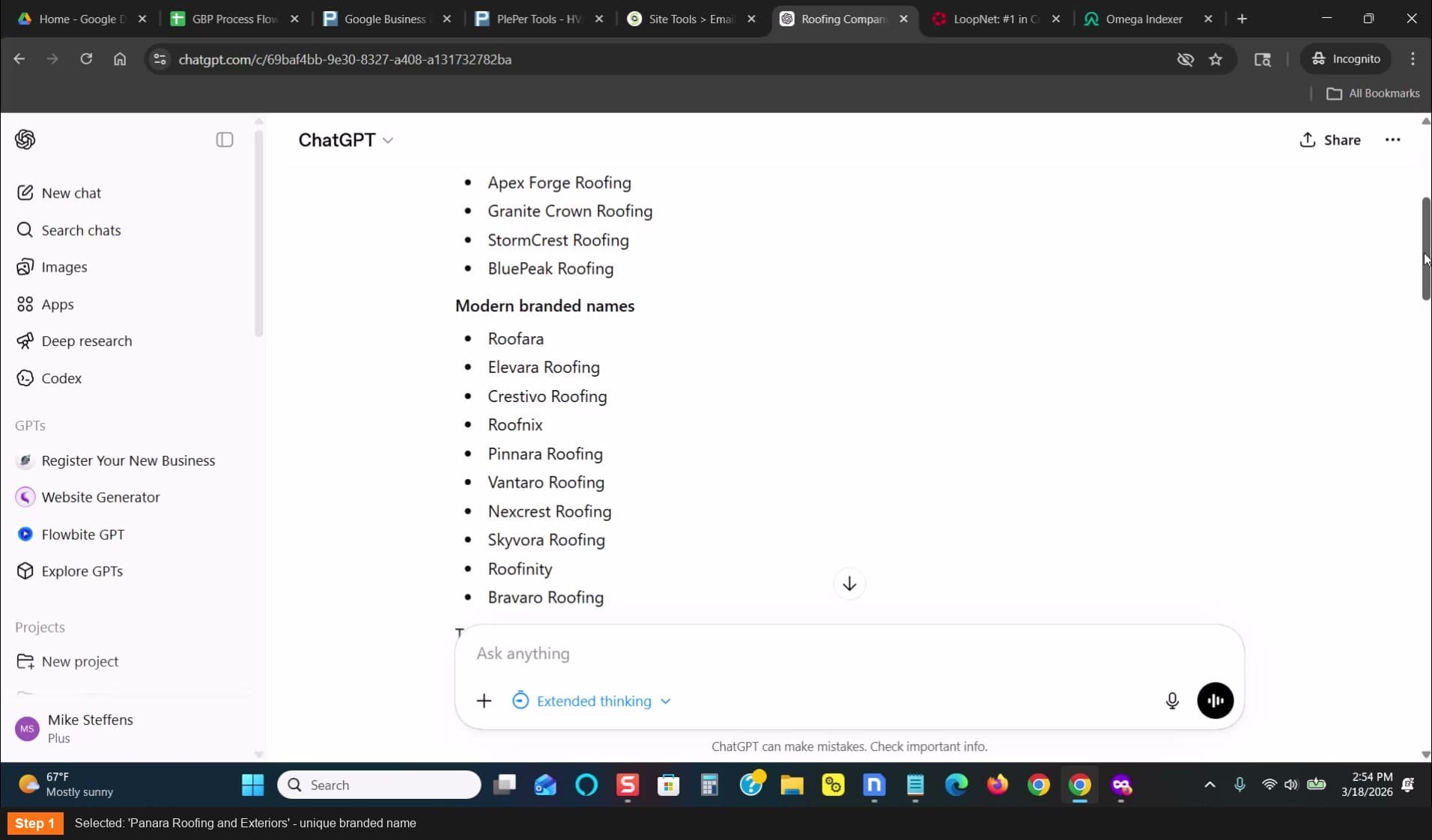This screenshot has height=840, width=1432.
Task: Switch to the GBP Process Flow tab
Action: point(233,19)
